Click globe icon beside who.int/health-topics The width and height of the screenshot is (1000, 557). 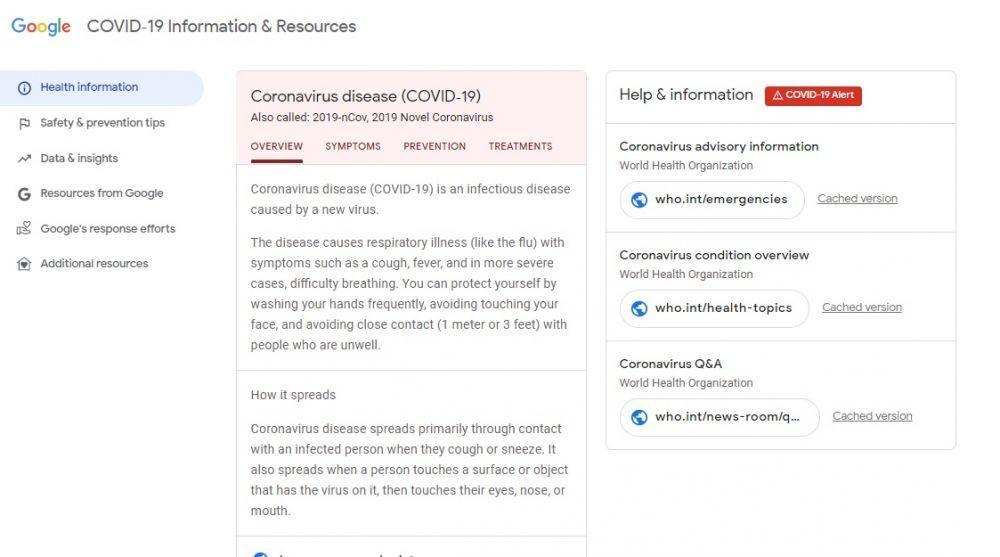(x=639, y=309)
